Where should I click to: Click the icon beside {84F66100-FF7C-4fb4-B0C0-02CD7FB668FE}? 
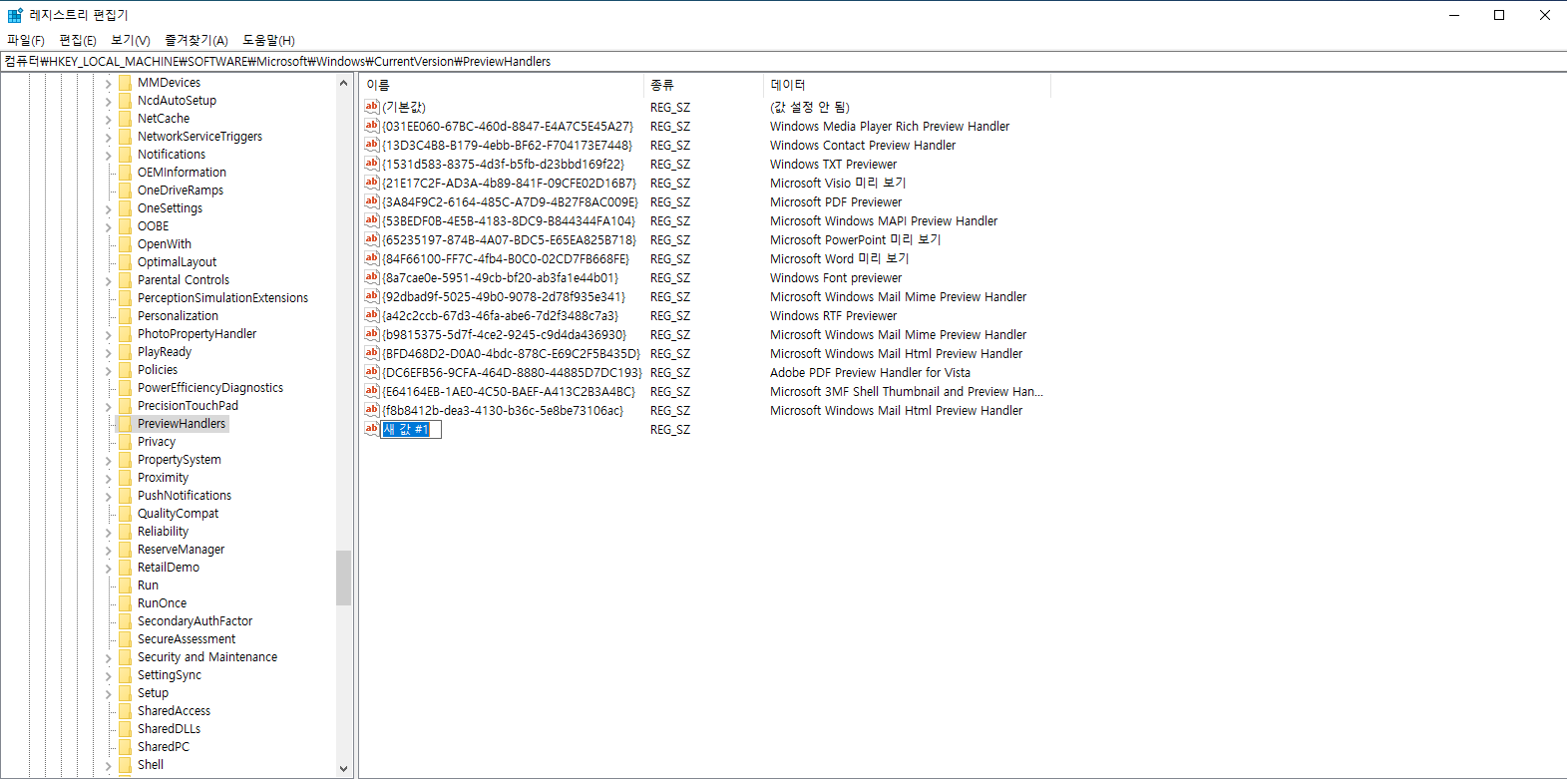372,258
